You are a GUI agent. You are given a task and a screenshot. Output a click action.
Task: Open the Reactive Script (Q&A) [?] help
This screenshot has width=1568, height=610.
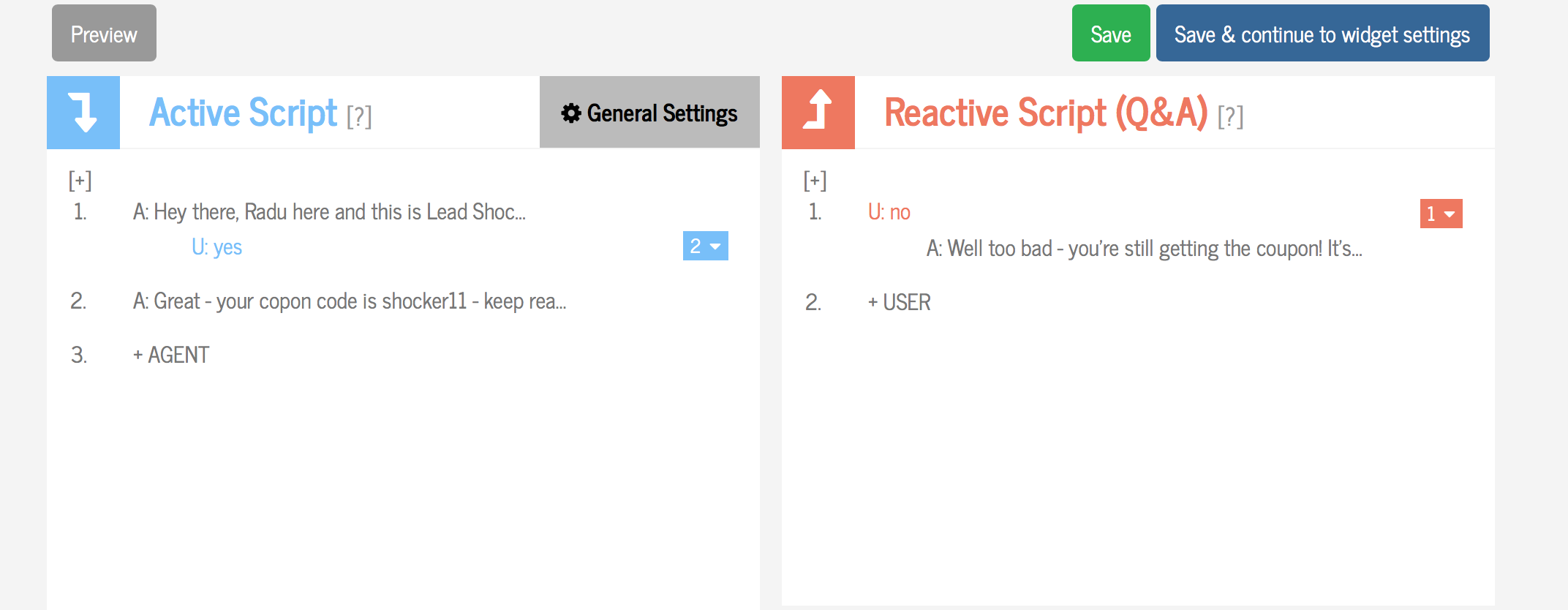[x=1230, y=116]
